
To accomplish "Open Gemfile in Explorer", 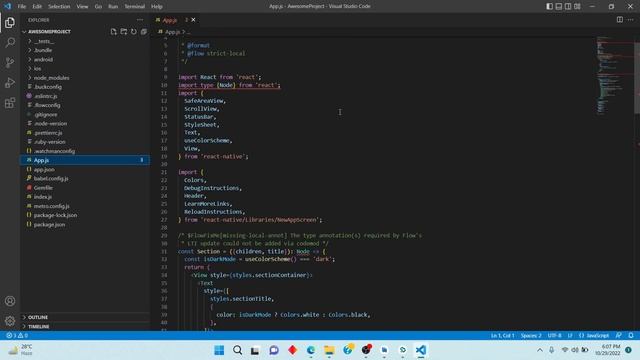I will click(x=43, y=188).
